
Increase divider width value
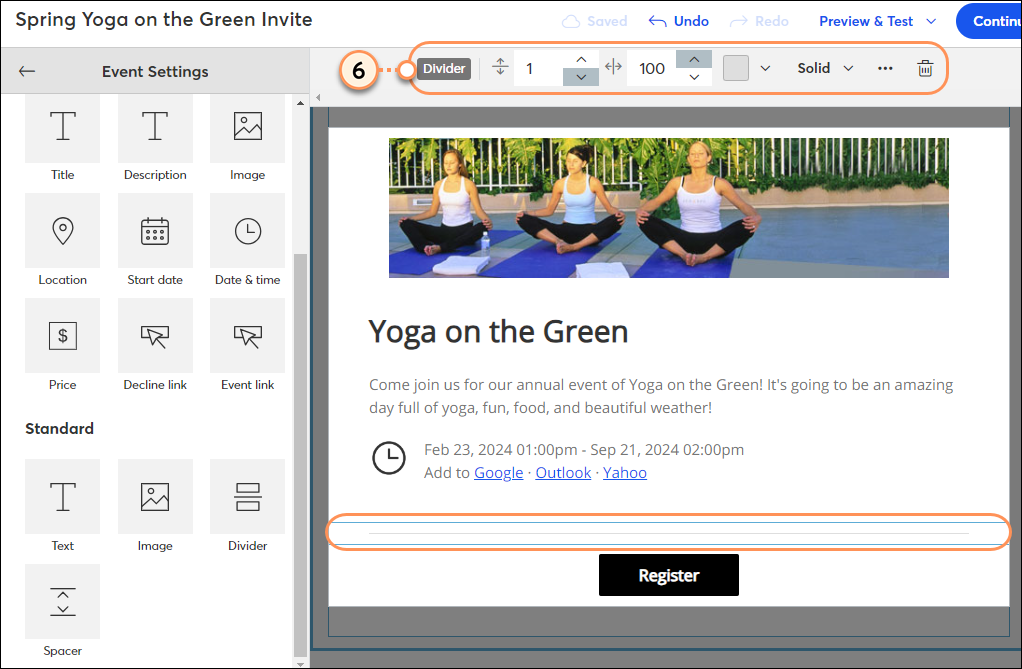694,59
